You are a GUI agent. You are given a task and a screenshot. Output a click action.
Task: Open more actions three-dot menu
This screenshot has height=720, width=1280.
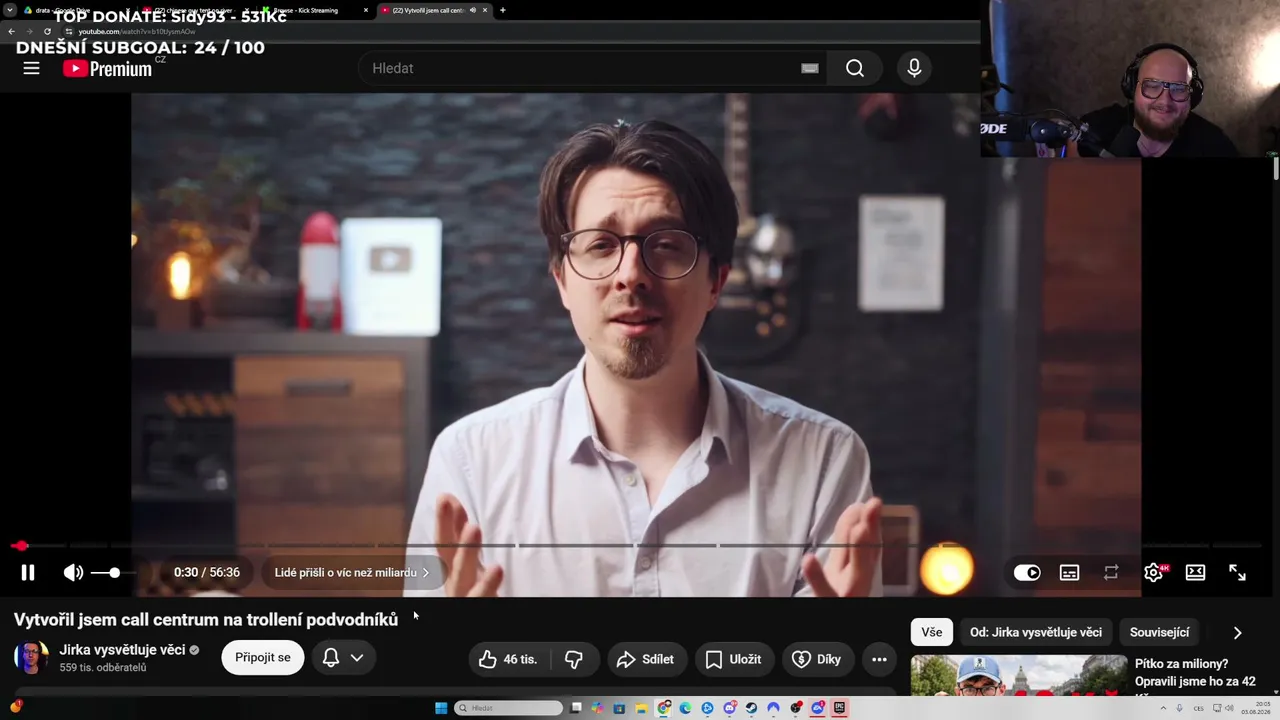coord(879,659)
